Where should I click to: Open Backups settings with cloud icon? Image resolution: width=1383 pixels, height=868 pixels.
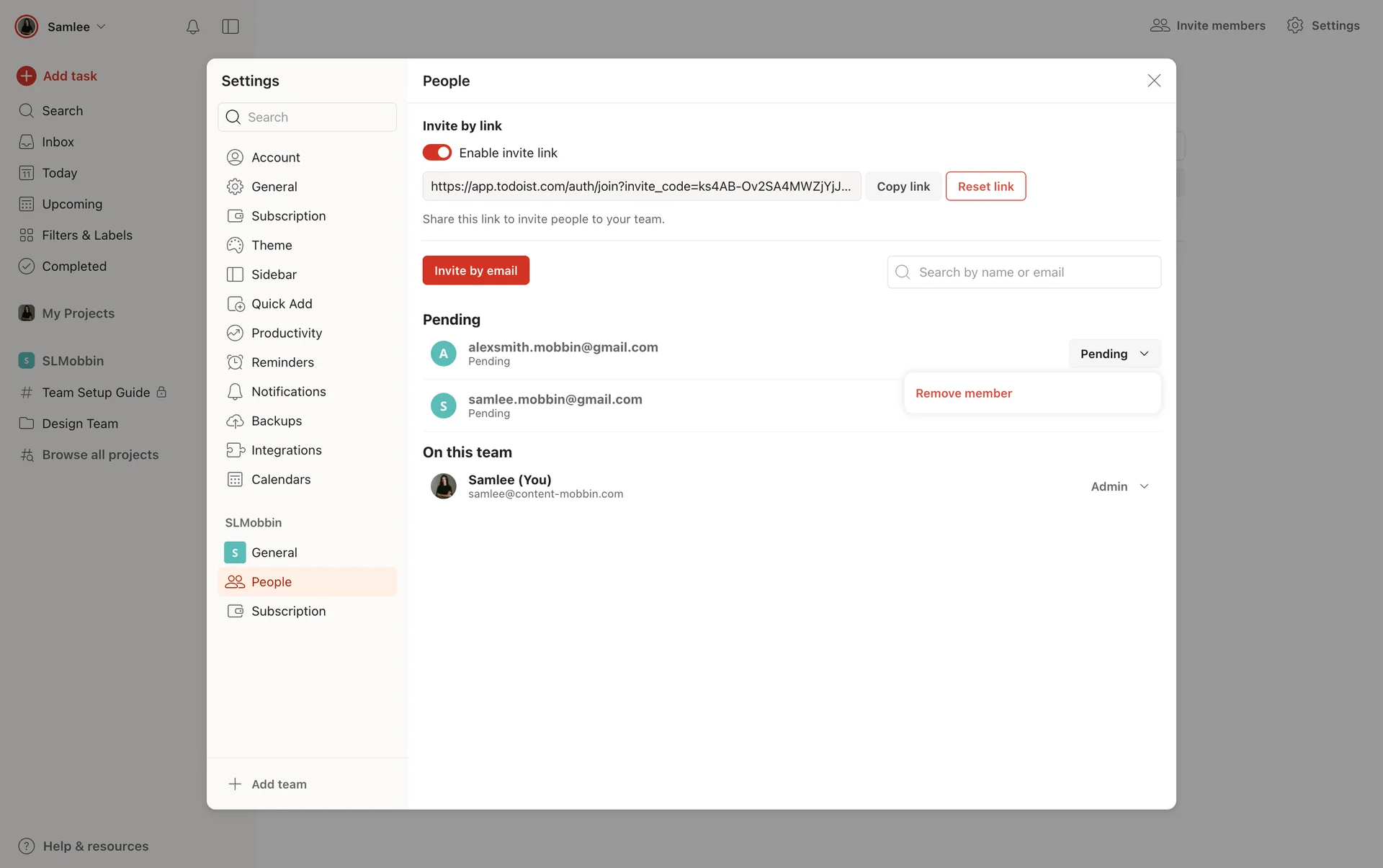[276, 421]
